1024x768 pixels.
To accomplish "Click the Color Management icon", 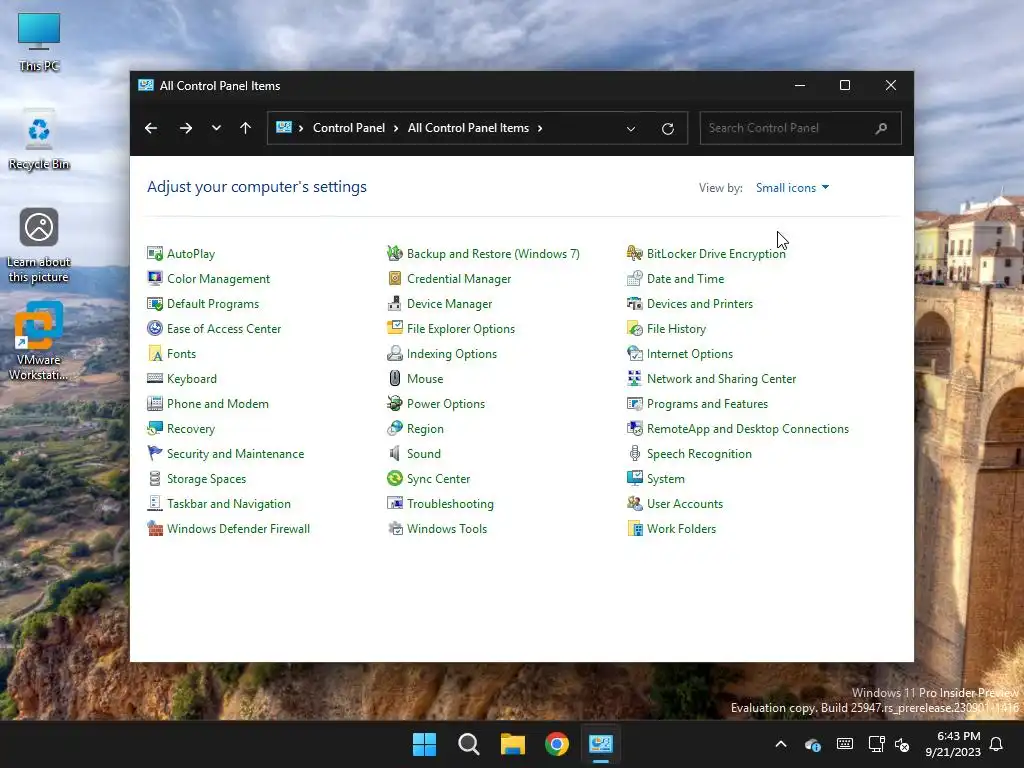I will [x=155, y=278].
